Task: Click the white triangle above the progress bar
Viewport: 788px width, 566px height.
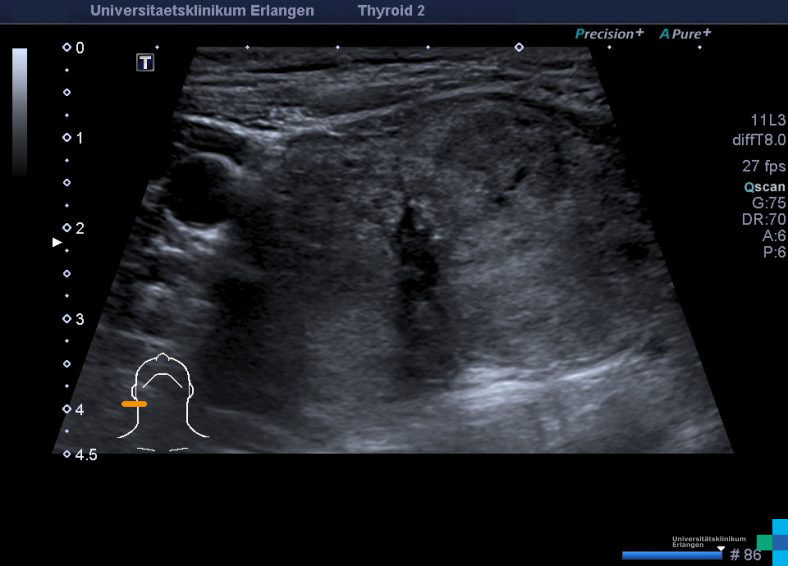Action: (721, 547)
